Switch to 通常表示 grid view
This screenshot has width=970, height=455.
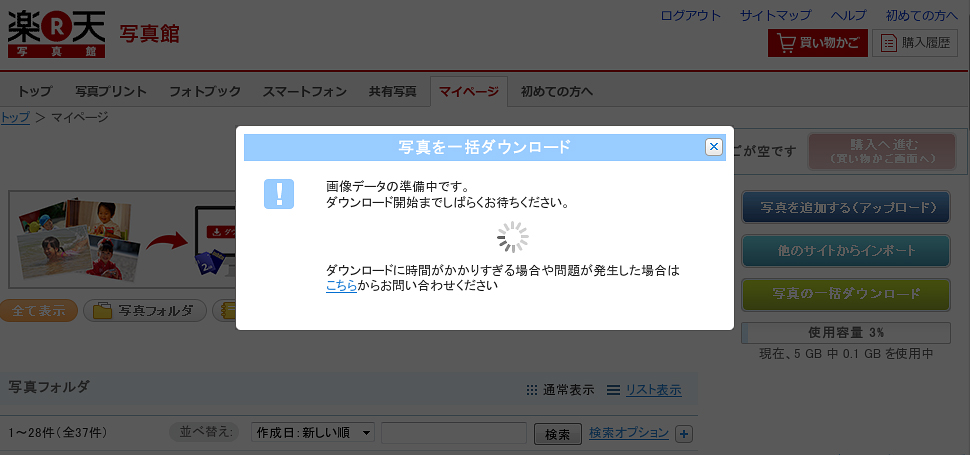(560, 390)
